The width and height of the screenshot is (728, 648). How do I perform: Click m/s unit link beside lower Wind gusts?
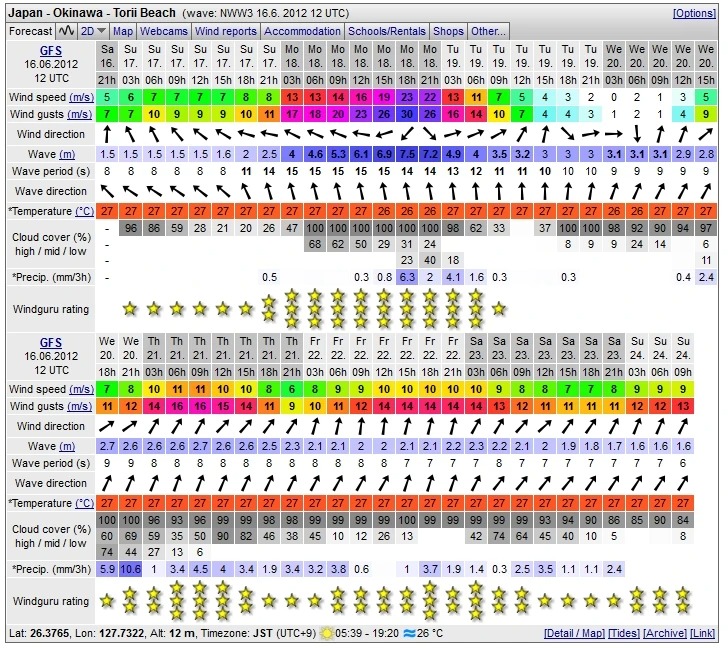79,406
